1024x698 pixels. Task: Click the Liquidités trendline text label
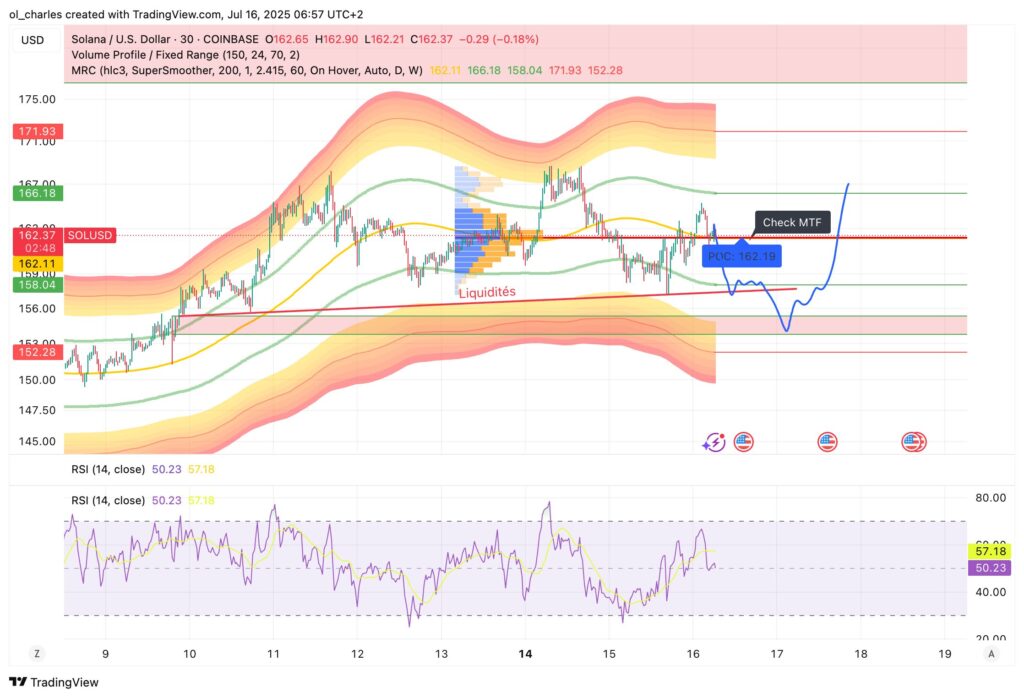[487, 293]
